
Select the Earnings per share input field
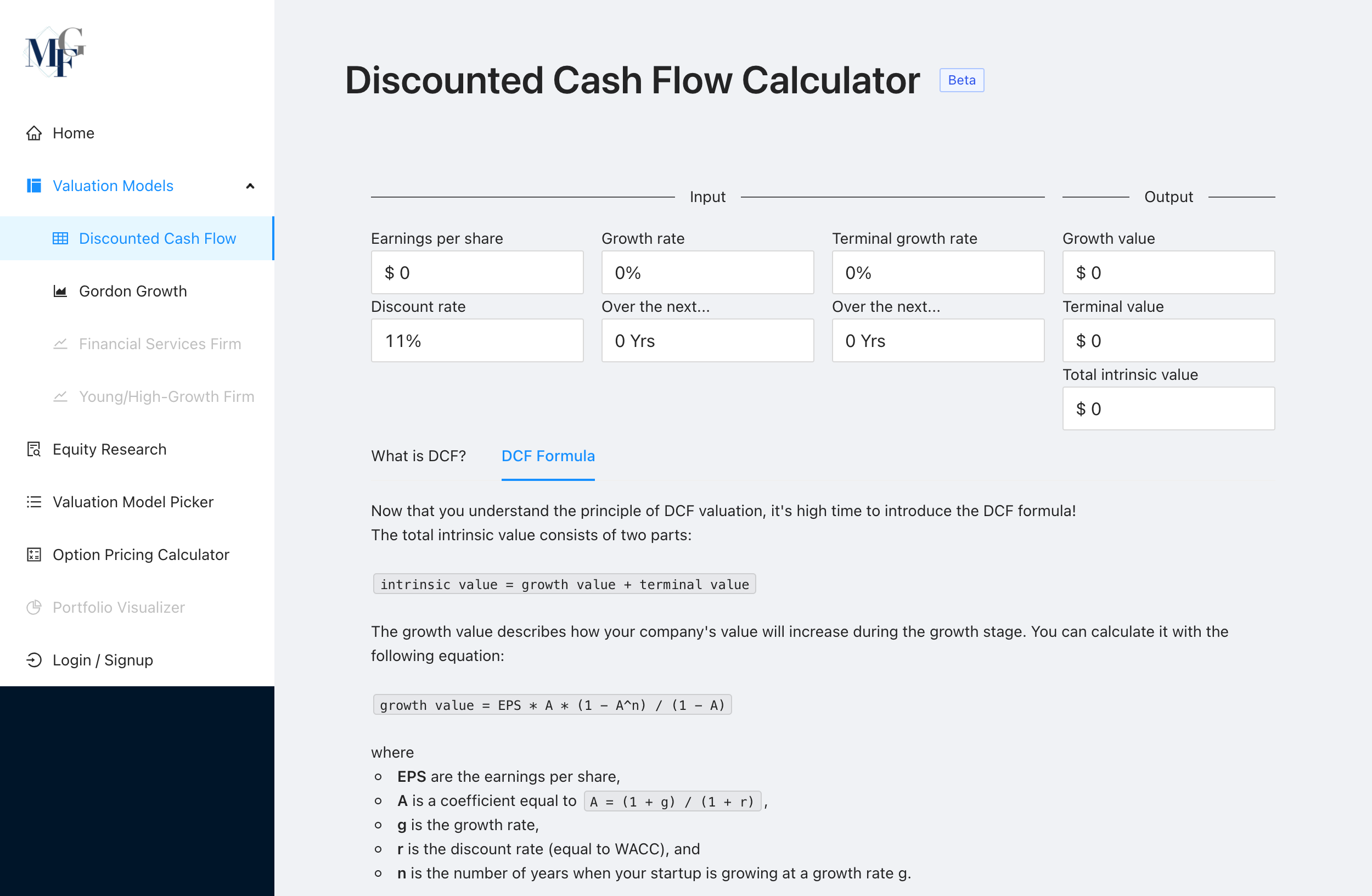[x=477, y=272]
